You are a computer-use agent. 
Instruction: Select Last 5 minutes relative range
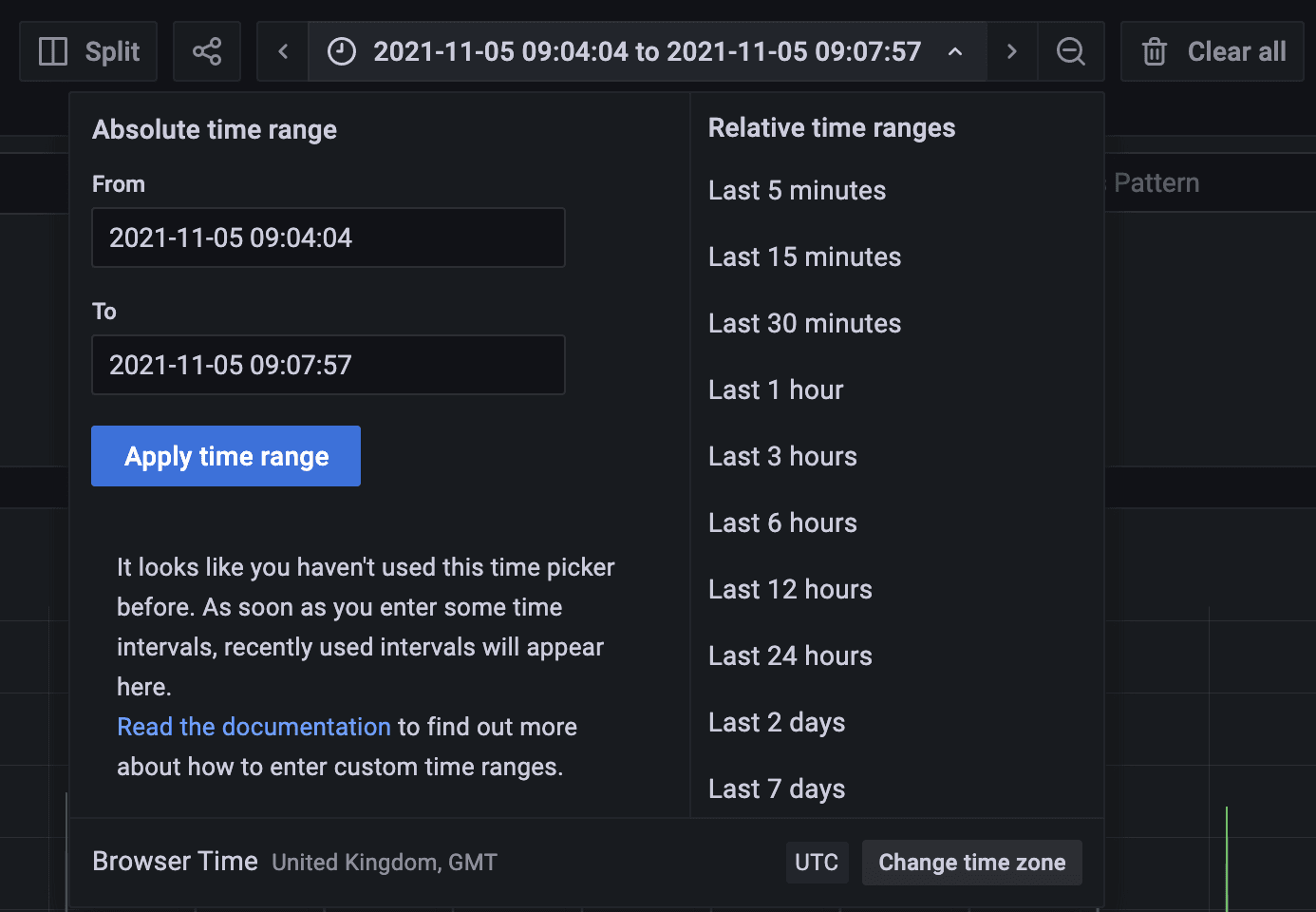[797, 190]
